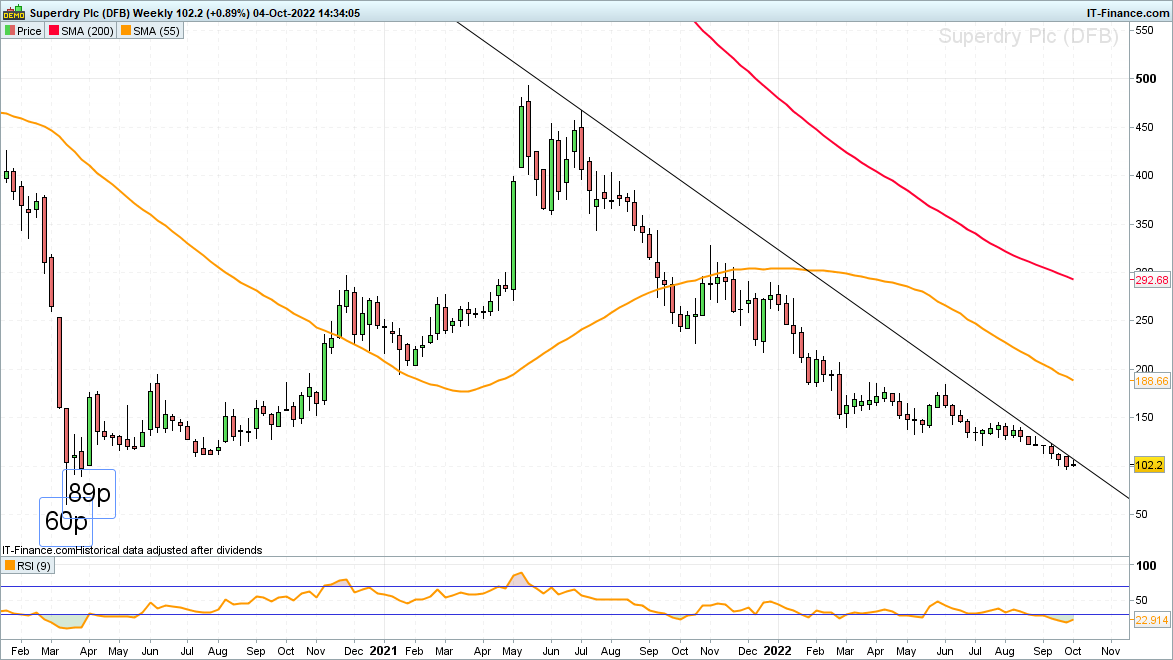The width and height of the screenshot is (1173, 660).
Task: Click the Nov label at far right of time axis
Action: [x=1110, y=651]
